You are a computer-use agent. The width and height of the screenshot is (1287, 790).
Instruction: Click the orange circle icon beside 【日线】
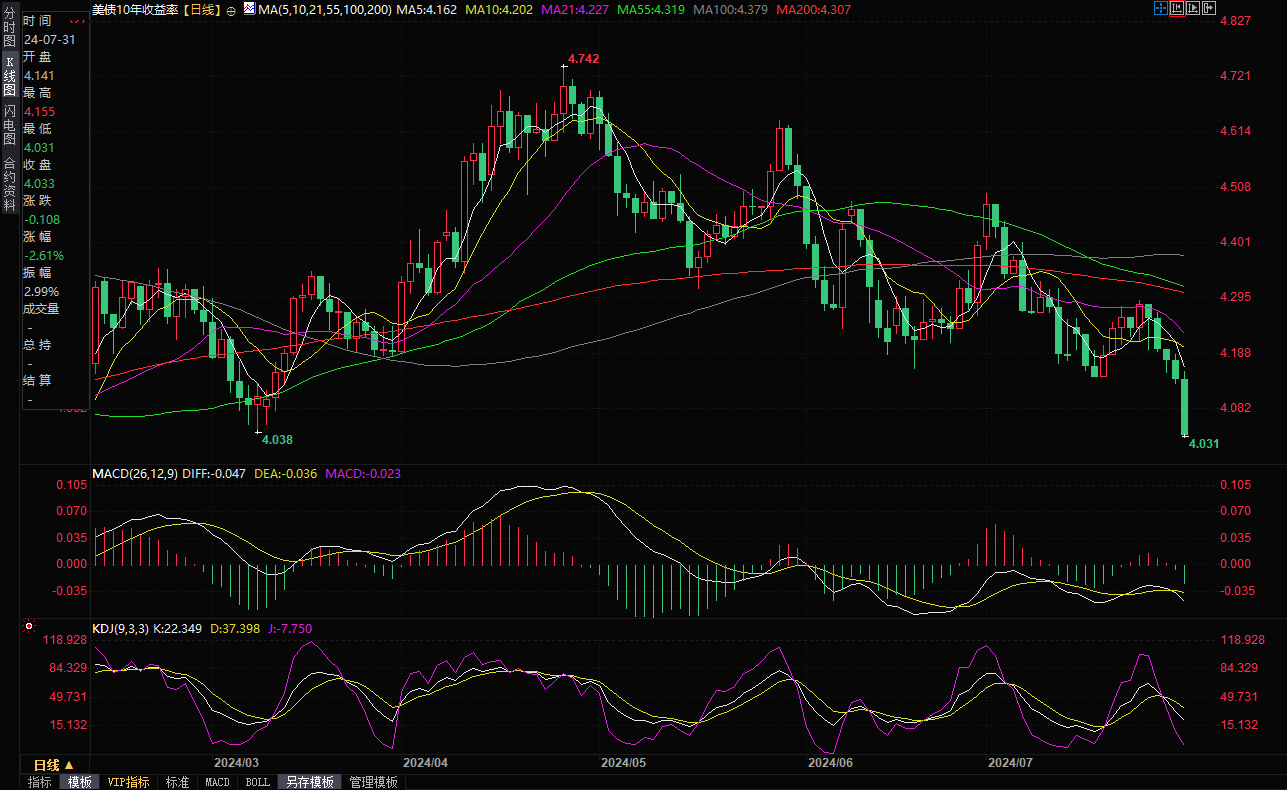click(x=231, y=10)
